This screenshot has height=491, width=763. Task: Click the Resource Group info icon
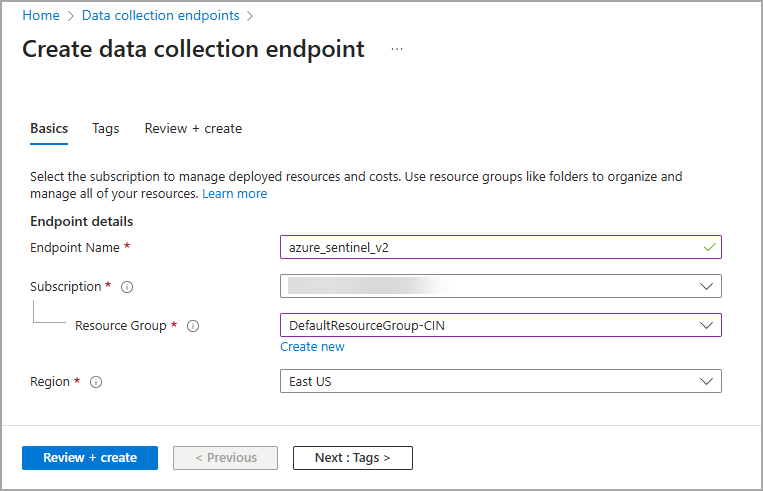pyautogui.click(x=193, y=326)
